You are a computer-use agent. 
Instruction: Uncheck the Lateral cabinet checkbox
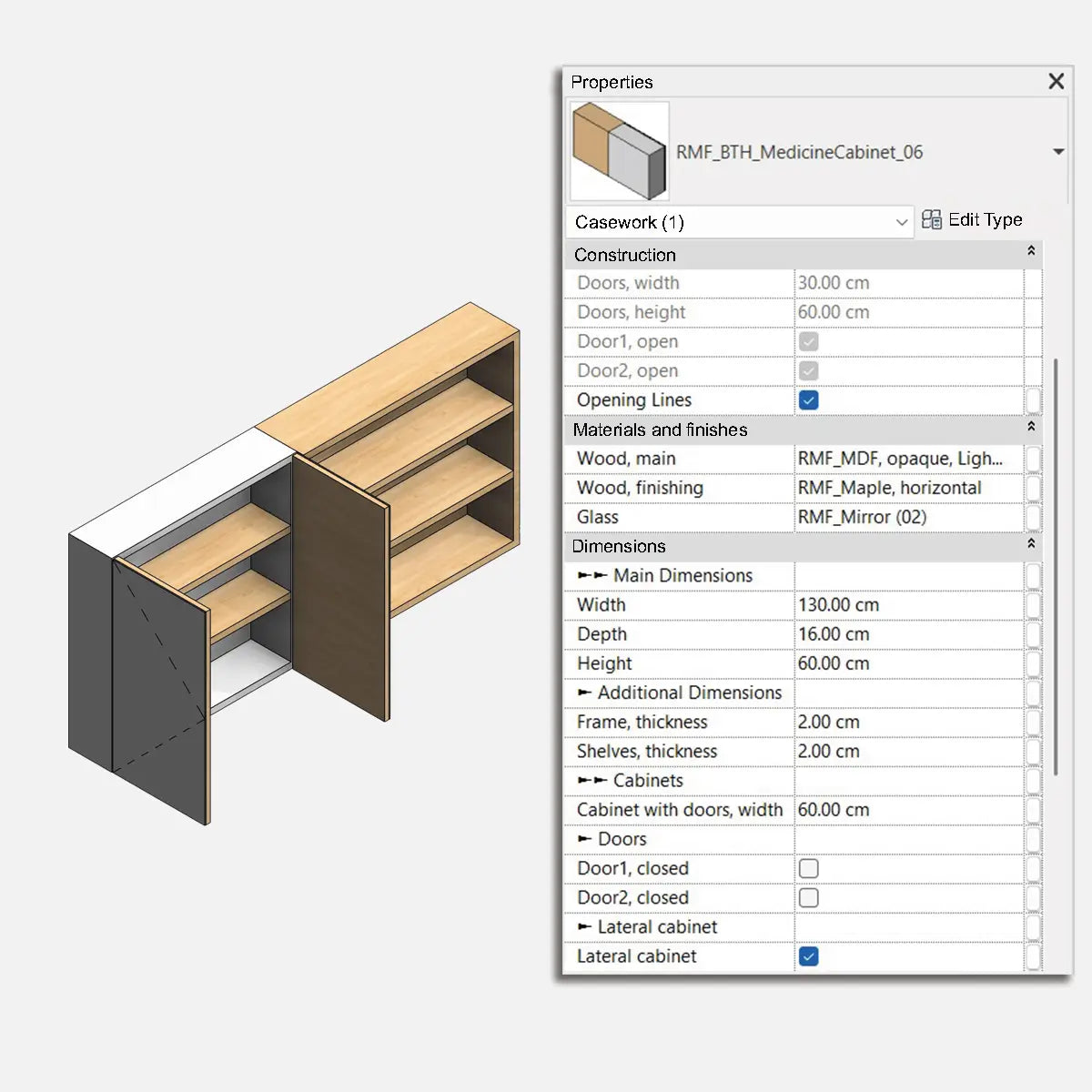click(x=808, y=956)
